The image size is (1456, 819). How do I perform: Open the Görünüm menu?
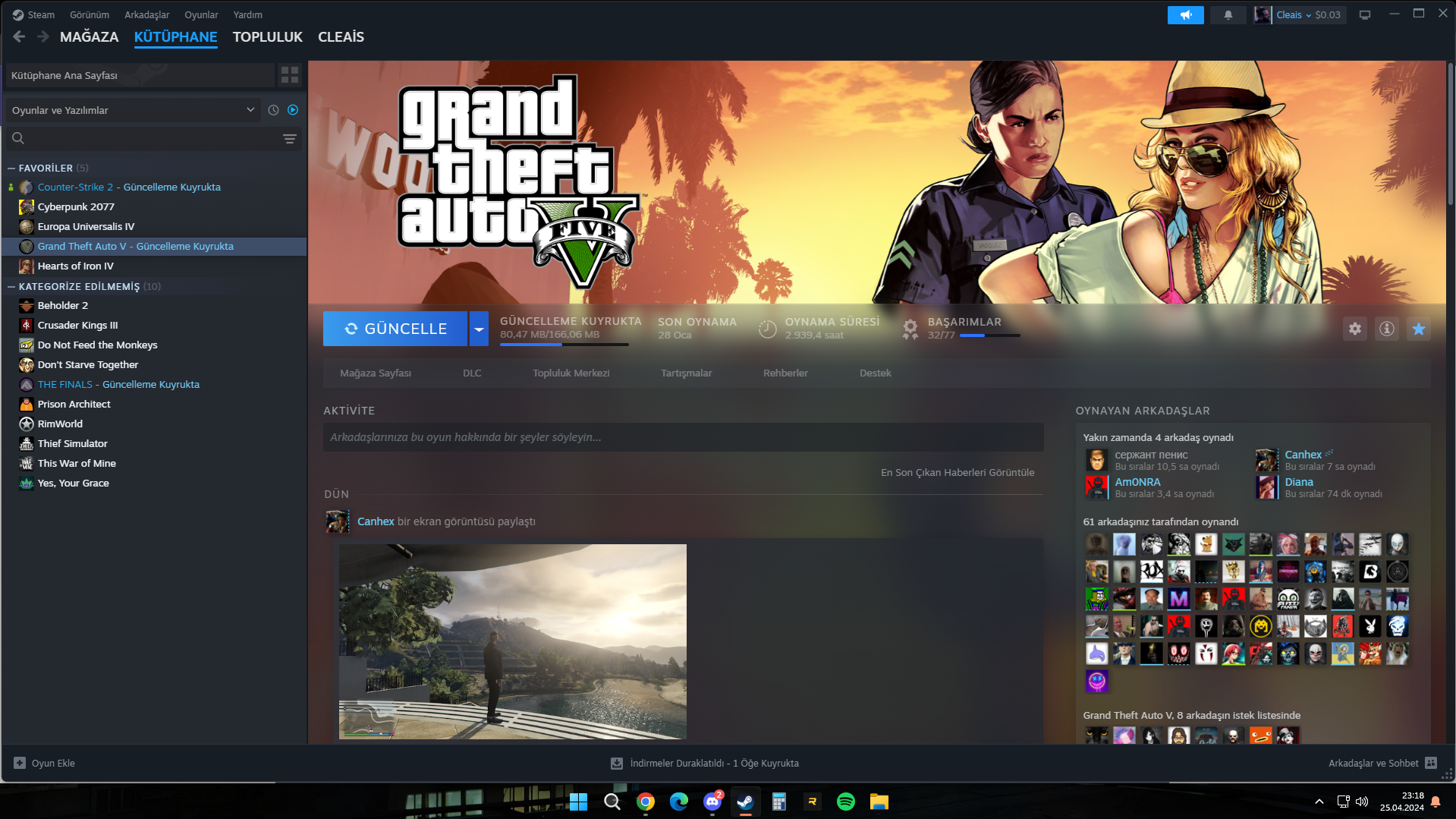[90, 14]
